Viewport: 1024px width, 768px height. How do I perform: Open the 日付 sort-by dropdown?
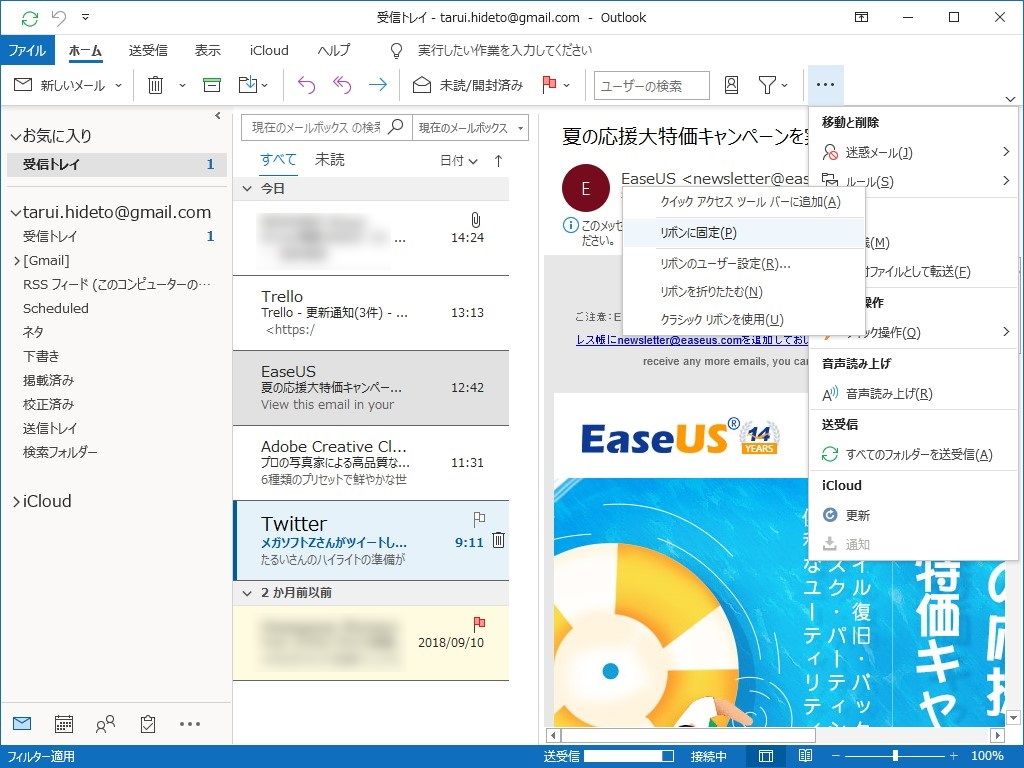tap(459, 161)
